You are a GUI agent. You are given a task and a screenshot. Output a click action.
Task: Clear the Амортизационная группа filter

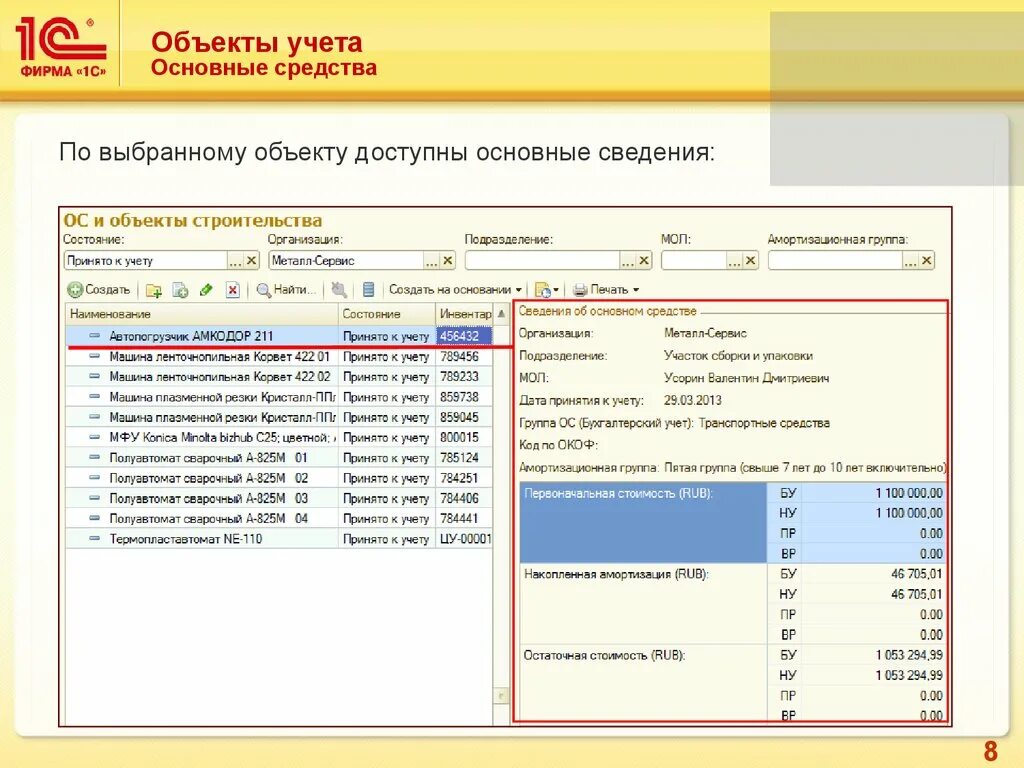pyautogui.click(x=927, y=261)
